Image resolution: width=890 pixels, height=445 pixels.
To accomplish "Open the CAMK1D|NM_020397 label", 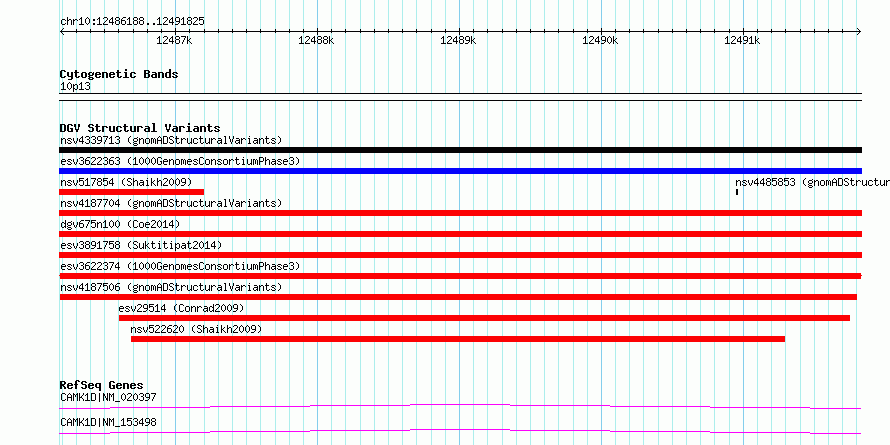I will [x=108, y=397].
